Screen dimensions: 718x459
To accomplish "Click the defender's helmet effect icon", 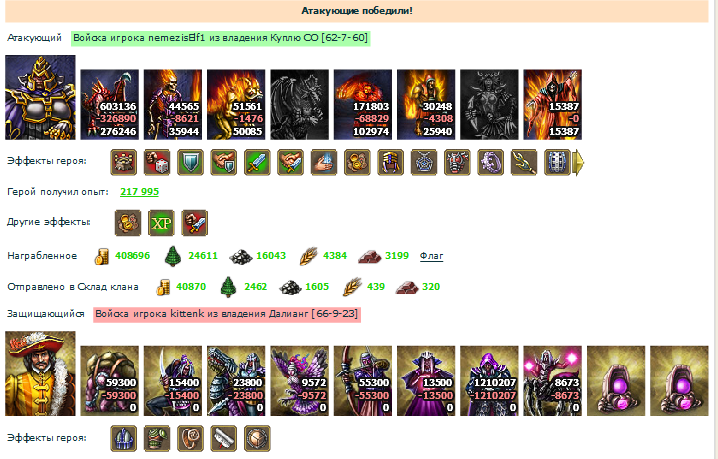I will 124,438.
